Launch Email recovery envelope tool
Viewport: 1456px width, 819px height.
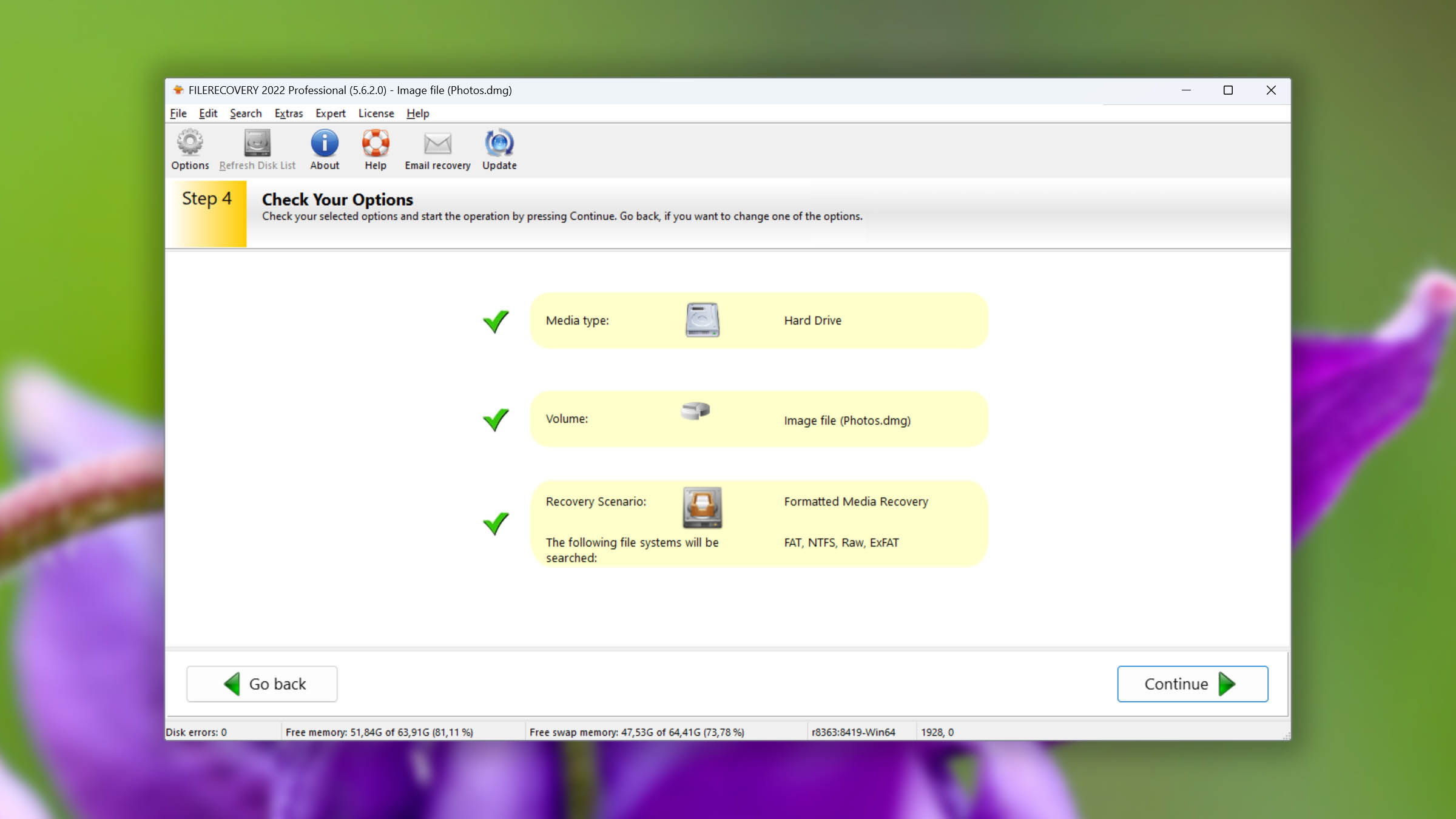437,150
